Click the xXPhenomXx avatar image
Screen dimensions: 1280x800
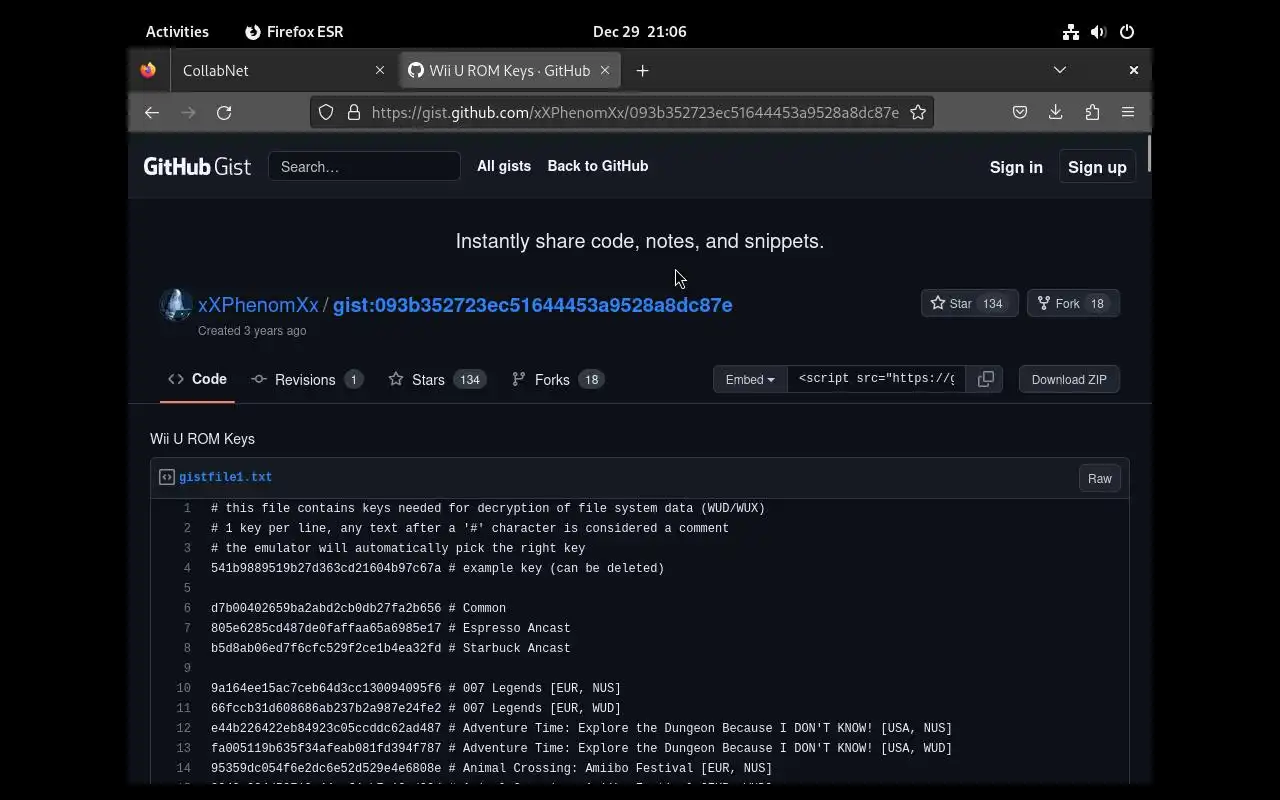click(x=176, y=305)
